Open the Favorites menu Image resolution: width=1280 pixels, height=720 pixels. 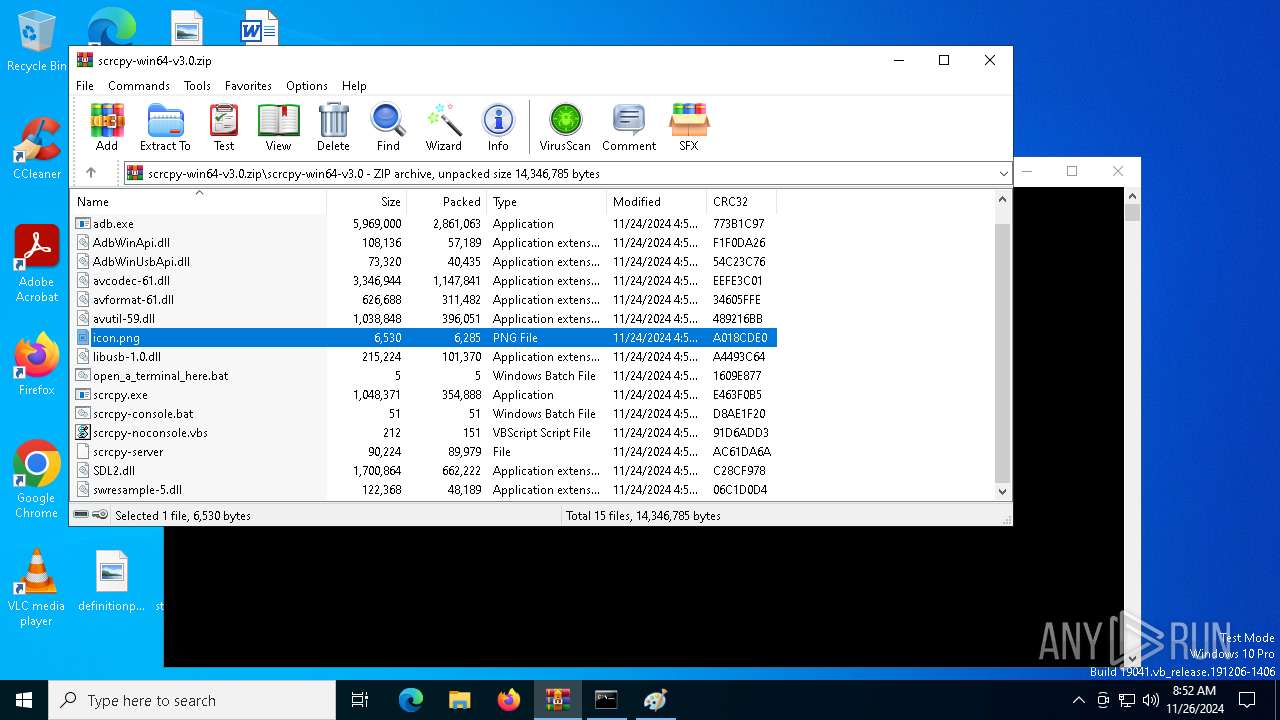tap(248, 86)
